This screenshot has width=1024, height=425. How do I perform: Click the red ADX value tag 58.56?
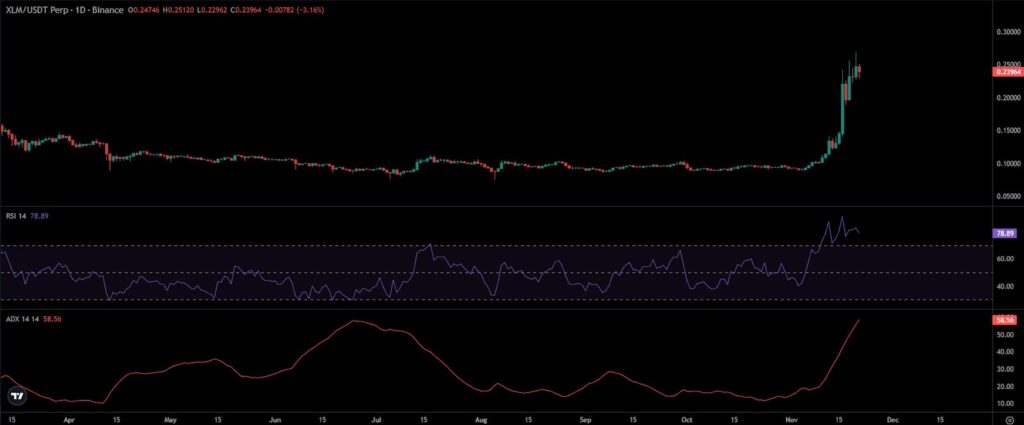(1004, 320)
